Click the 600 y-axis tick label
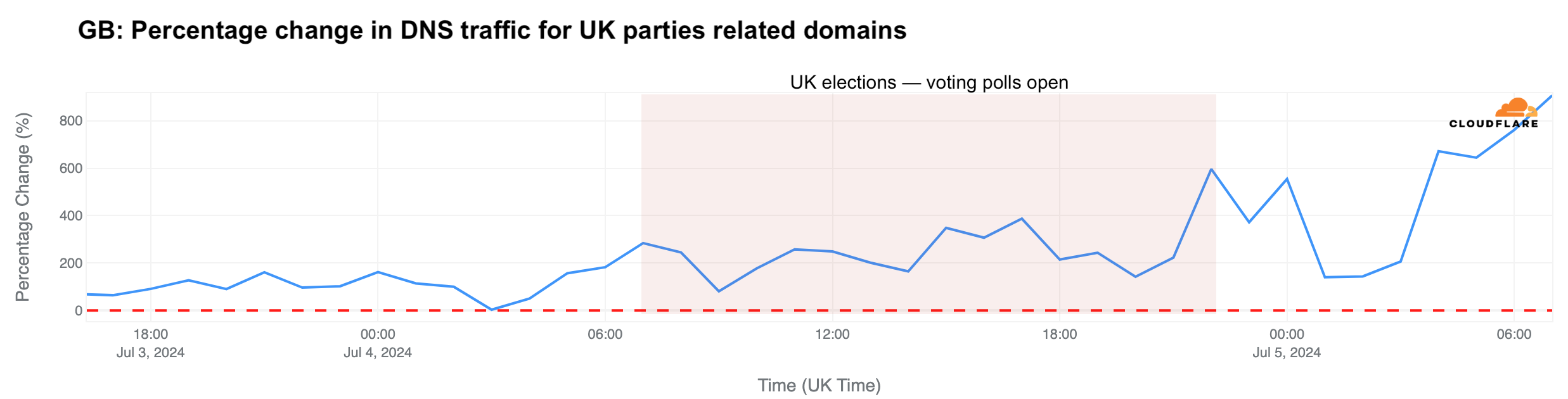The height and width of the screenshot is (399, 1568). click(x=71, y=168)
